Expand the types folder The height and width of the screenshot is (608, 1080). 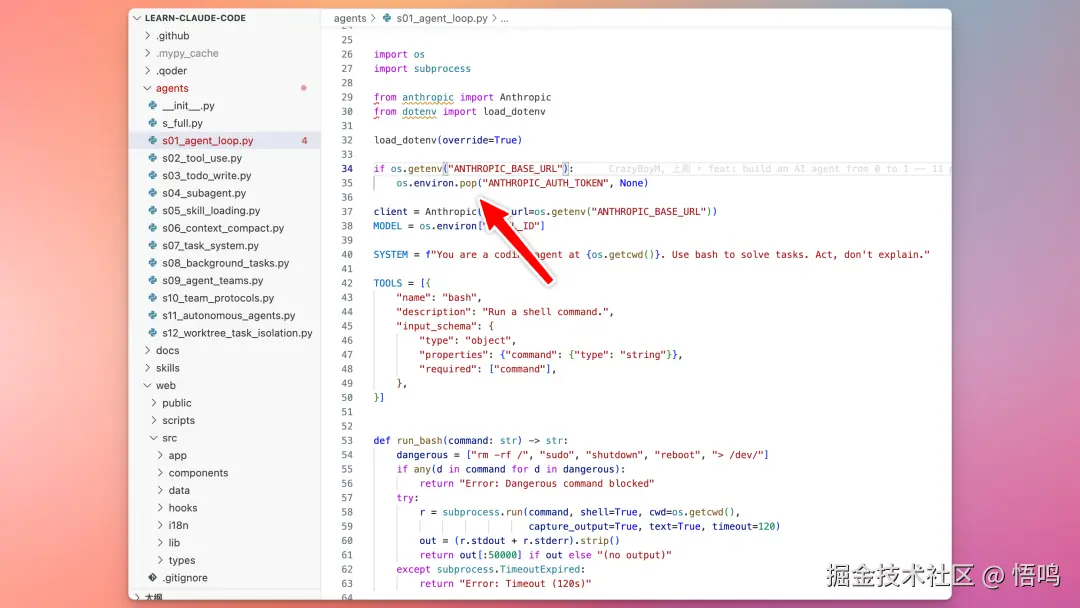click(x=160, y=560)
